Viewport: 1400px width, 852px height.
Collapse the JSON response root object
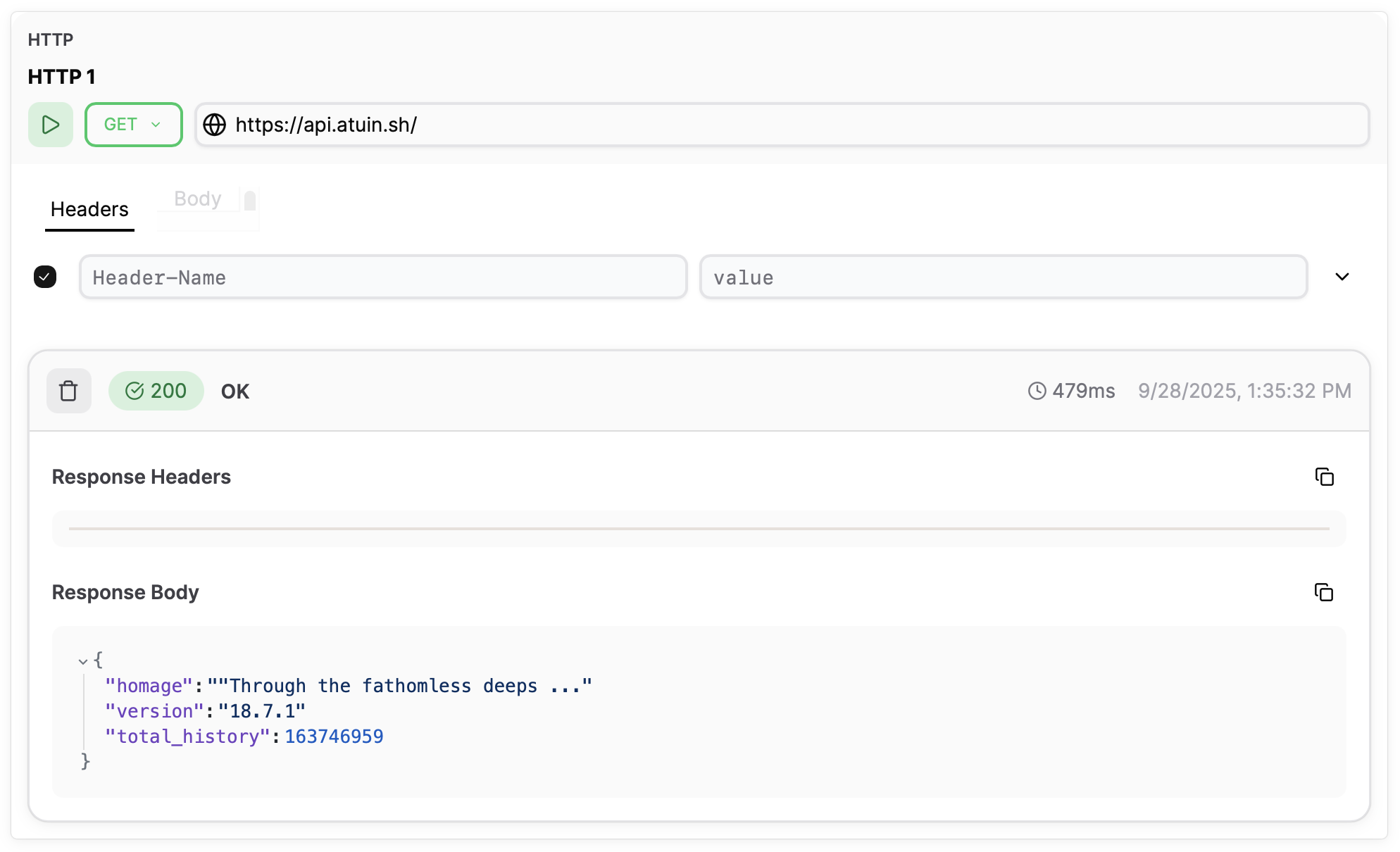point(82,661)
